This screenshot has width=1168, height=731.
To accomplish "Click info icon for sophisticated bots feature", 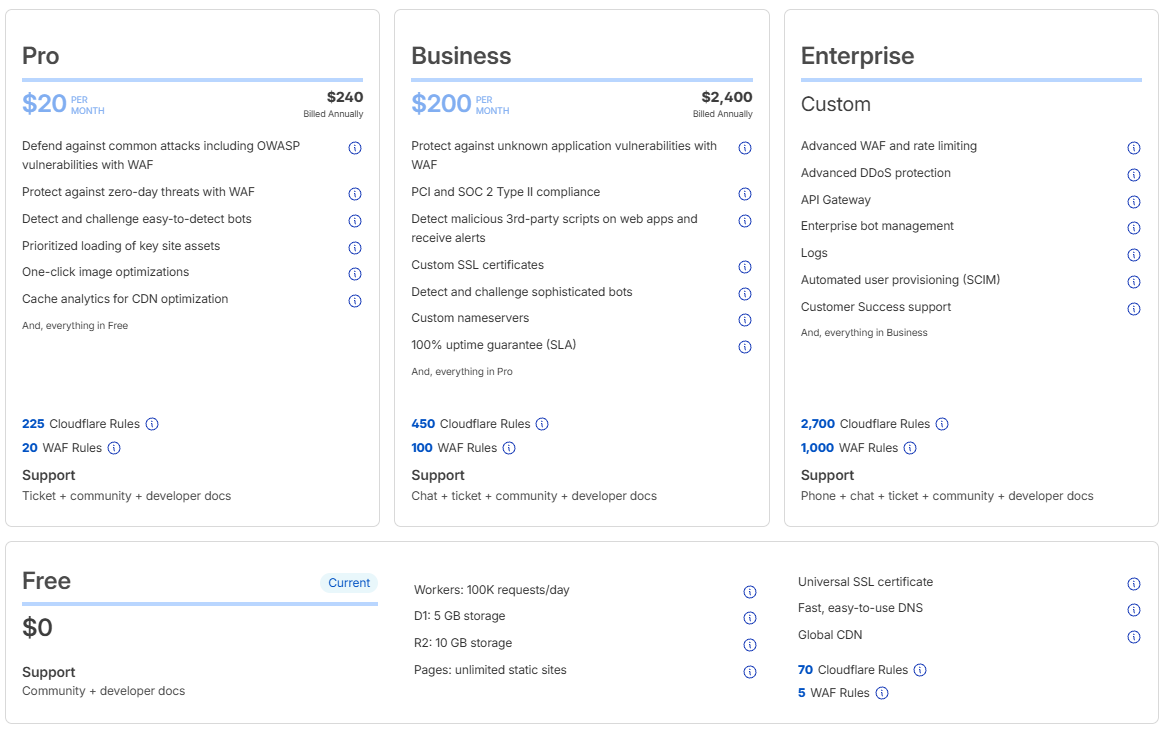I will click(x=745, y=294).
